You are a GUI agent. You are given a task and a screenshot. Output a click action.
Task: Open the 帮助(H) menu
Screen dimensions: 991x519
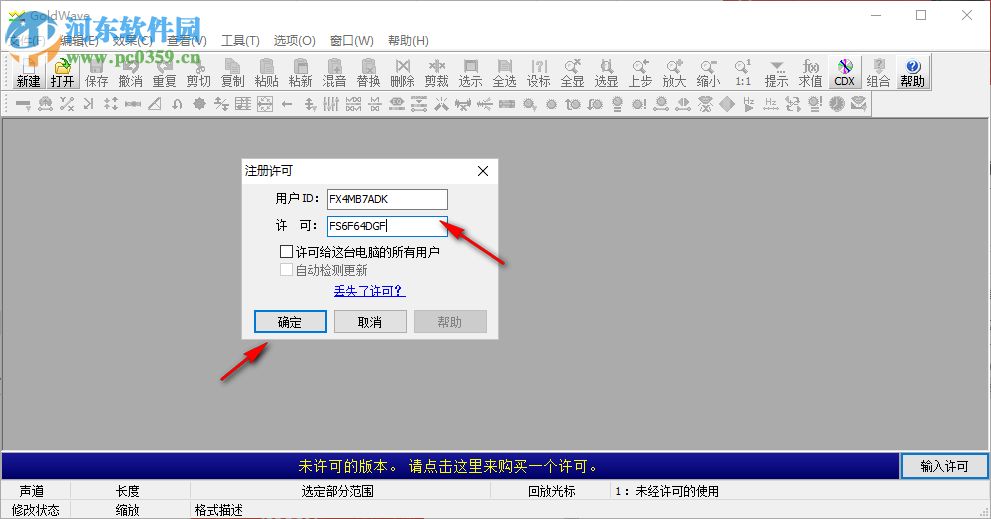[408, 40]
